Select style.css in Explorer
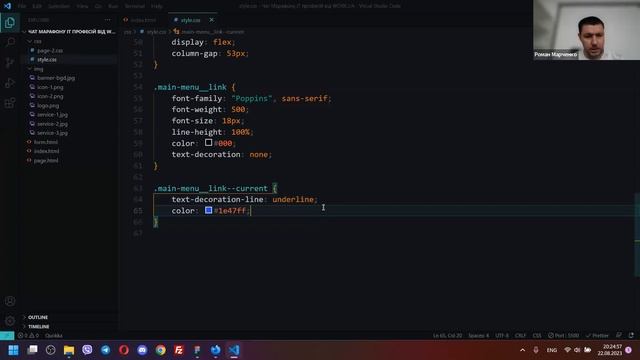This screenshot has width=640, height=360. pos(47,60)
